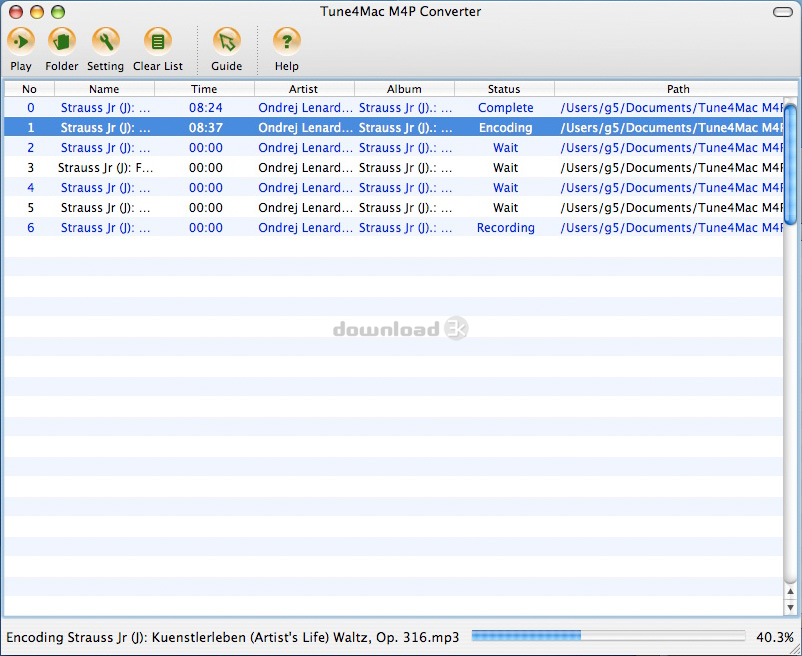This screenshot has width=802, height=656.
Task: Sort by the No column header
Action: 29,89
